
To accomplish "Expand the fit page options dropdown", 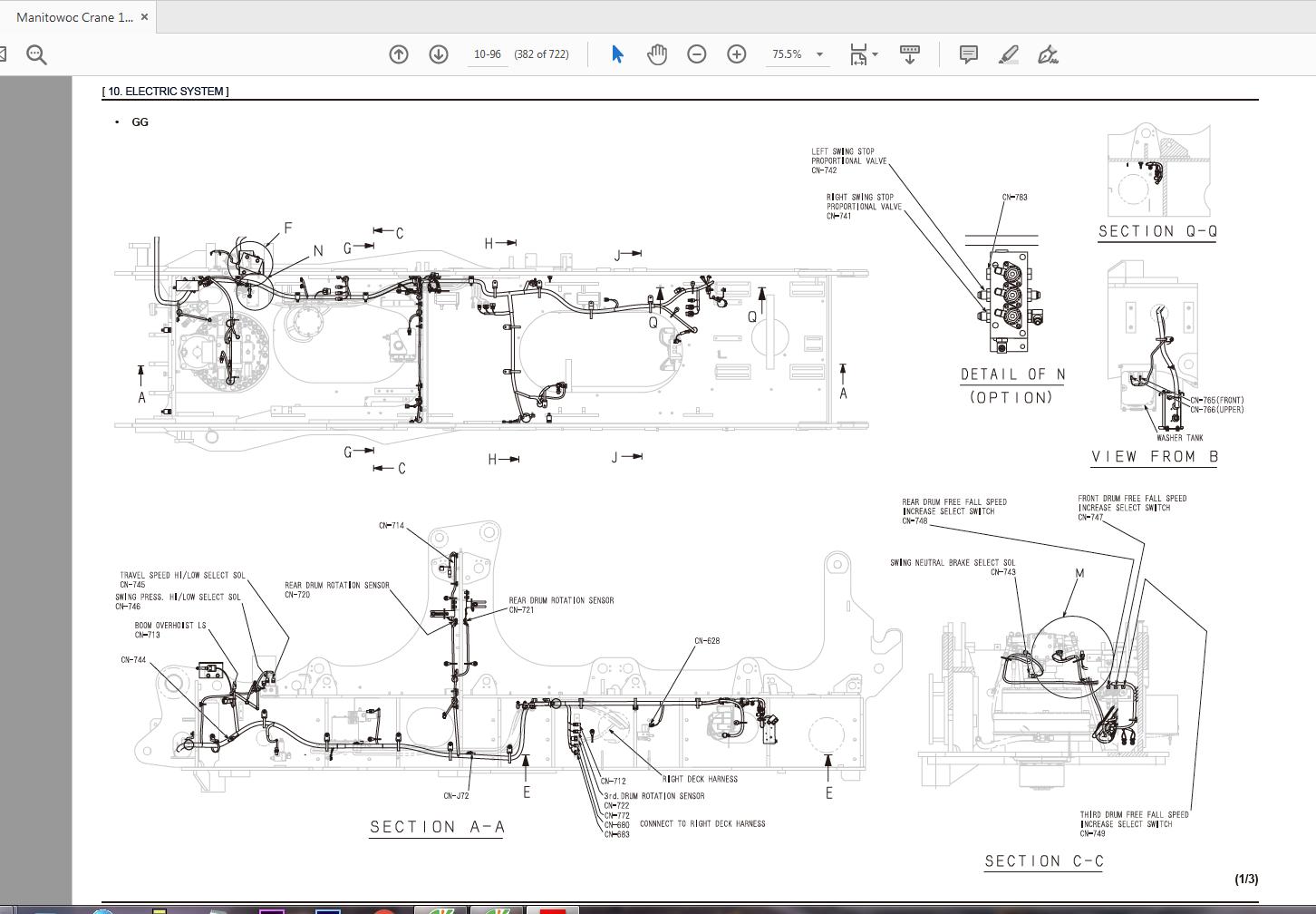I will coord(875,54).
